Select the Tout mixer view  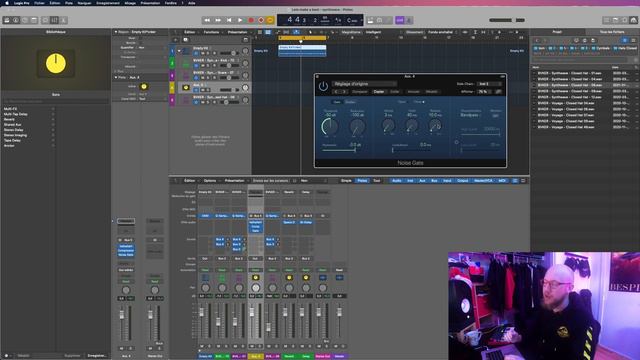[376, 180]
